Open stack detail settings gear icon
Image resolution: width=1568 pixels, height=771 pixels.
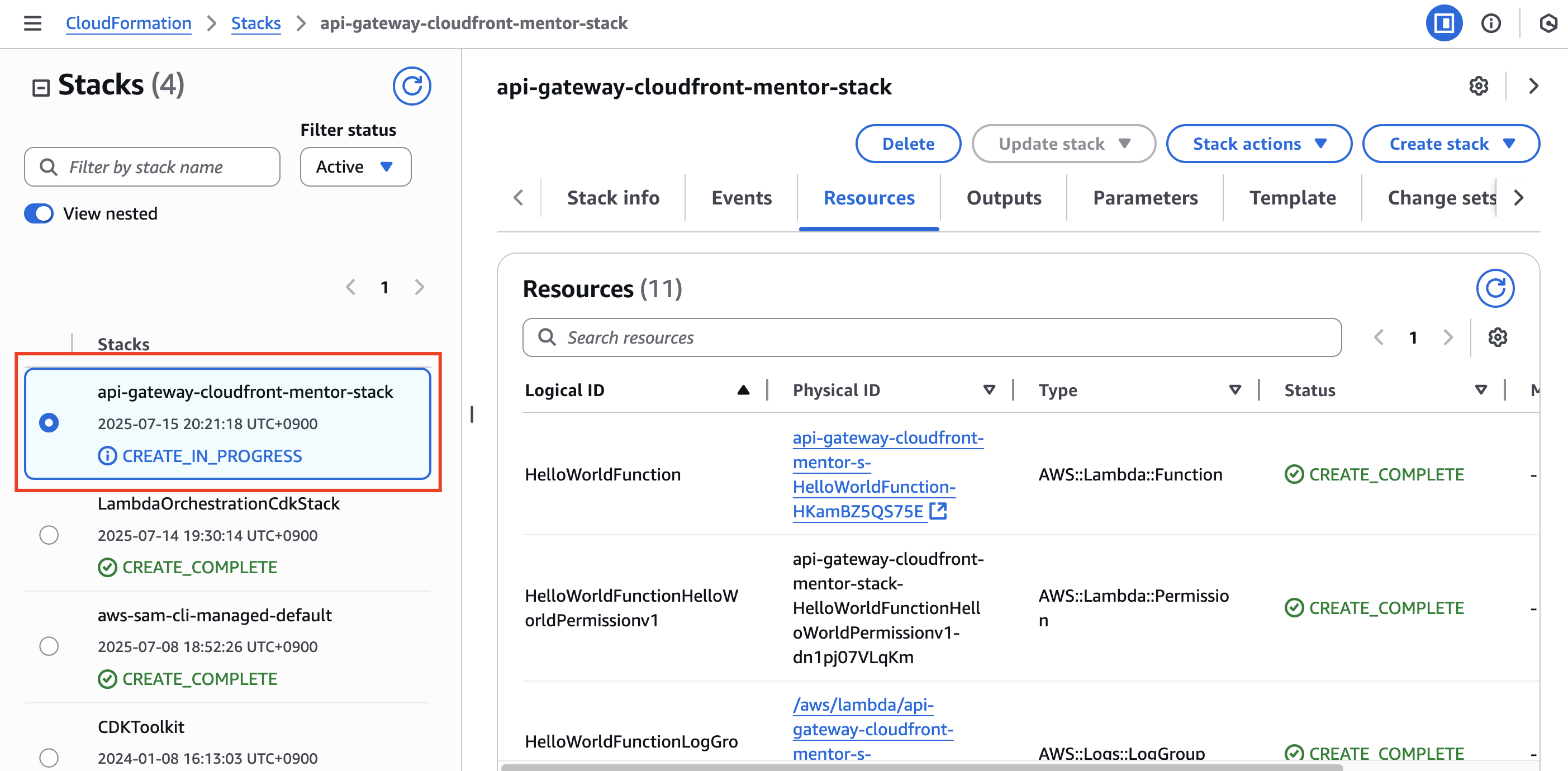point(1478,87)
